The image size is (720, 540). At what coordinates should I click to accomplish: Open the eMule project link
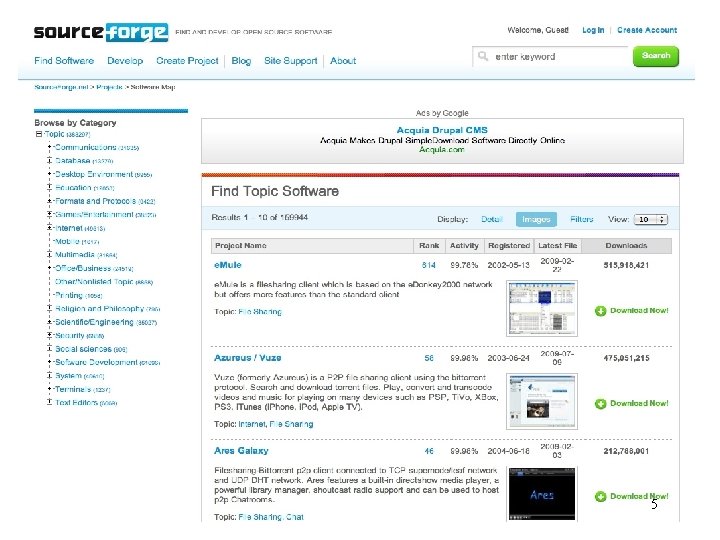point(227,265)
